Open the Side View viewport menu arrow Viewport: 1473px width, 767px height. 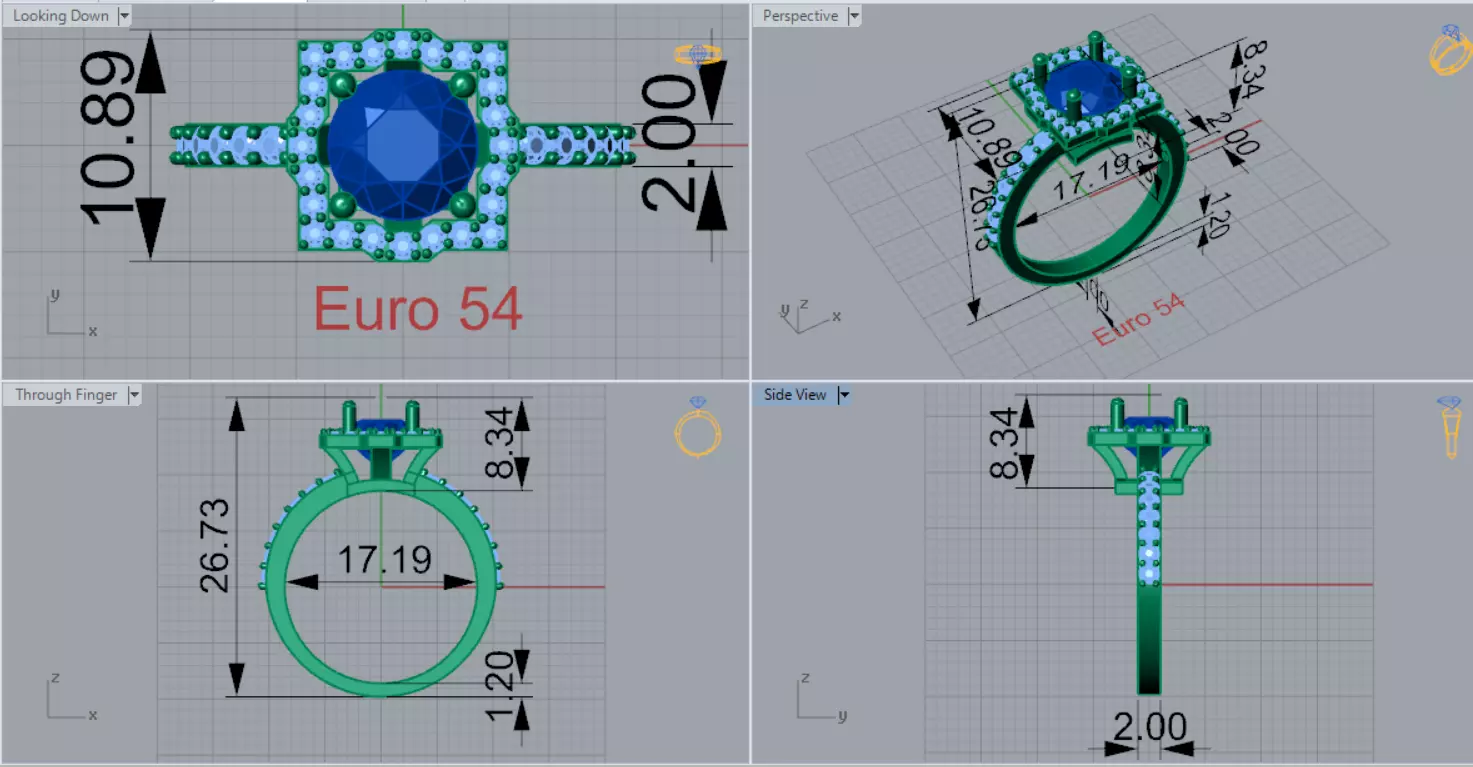844,395
